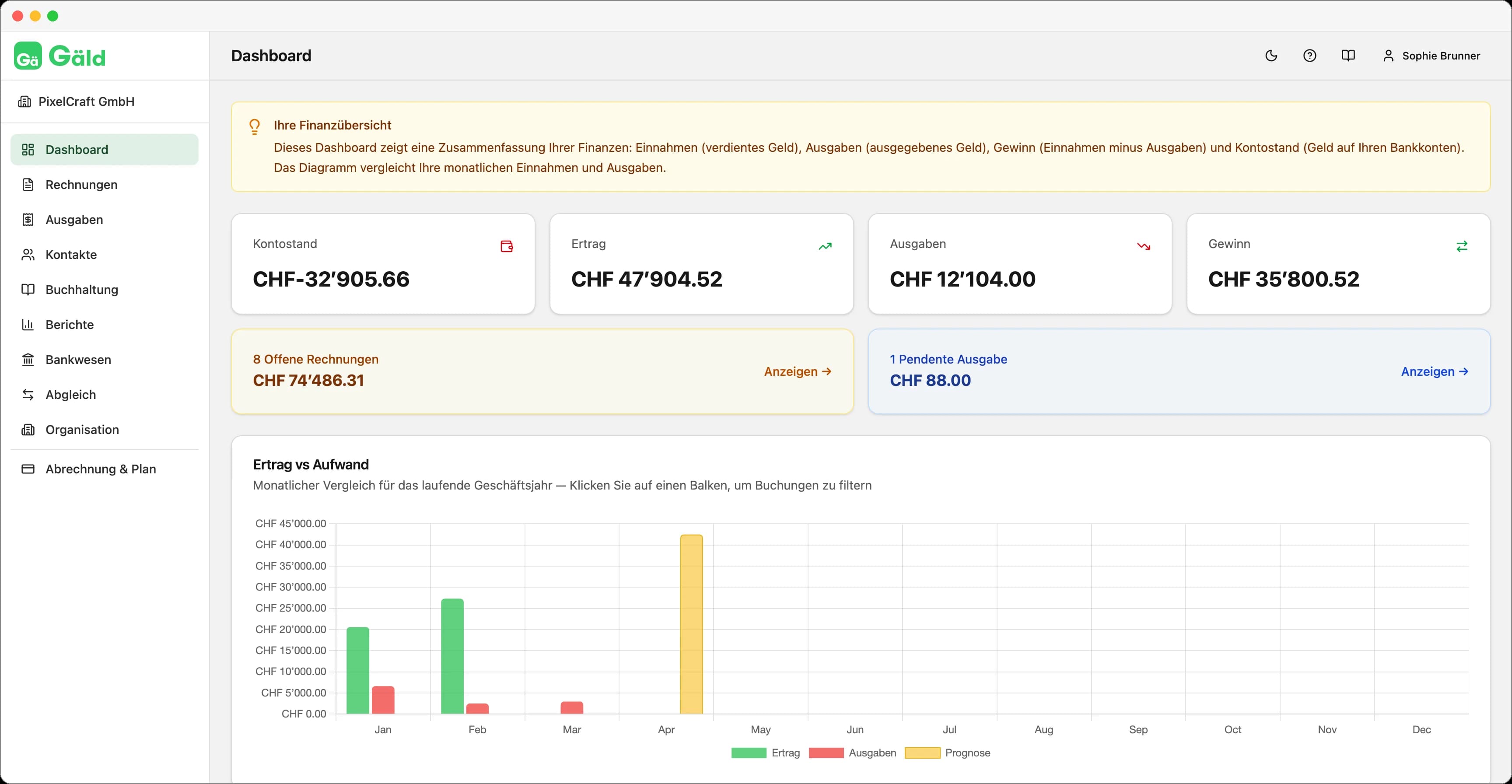The image size is (1512, 784).
Task: Open Kontakte in sidebar
Action: coord(105,255)
